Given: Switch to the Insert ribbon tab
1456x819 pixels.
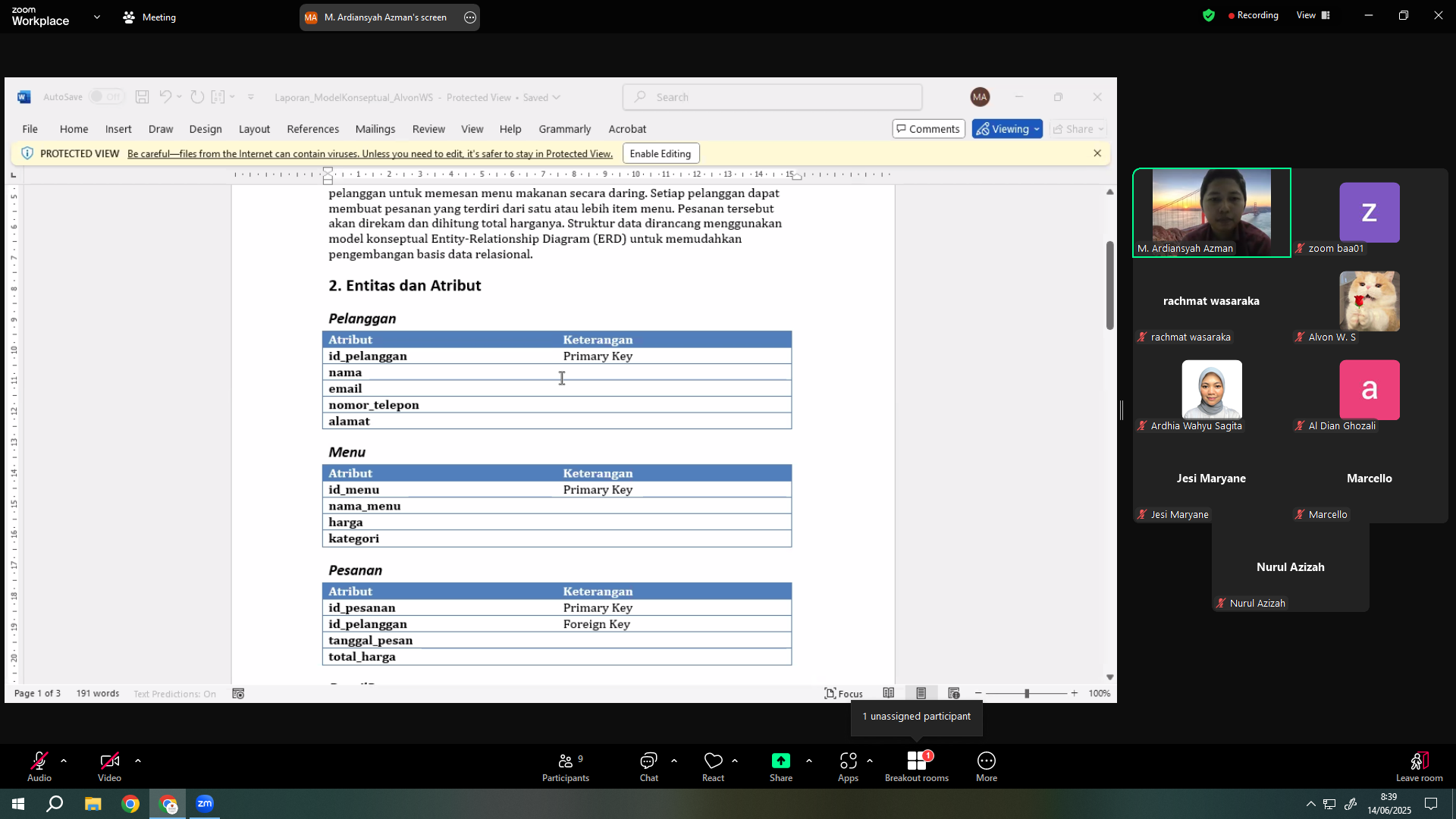Looking at the screenshot, I should pos(118,129).
